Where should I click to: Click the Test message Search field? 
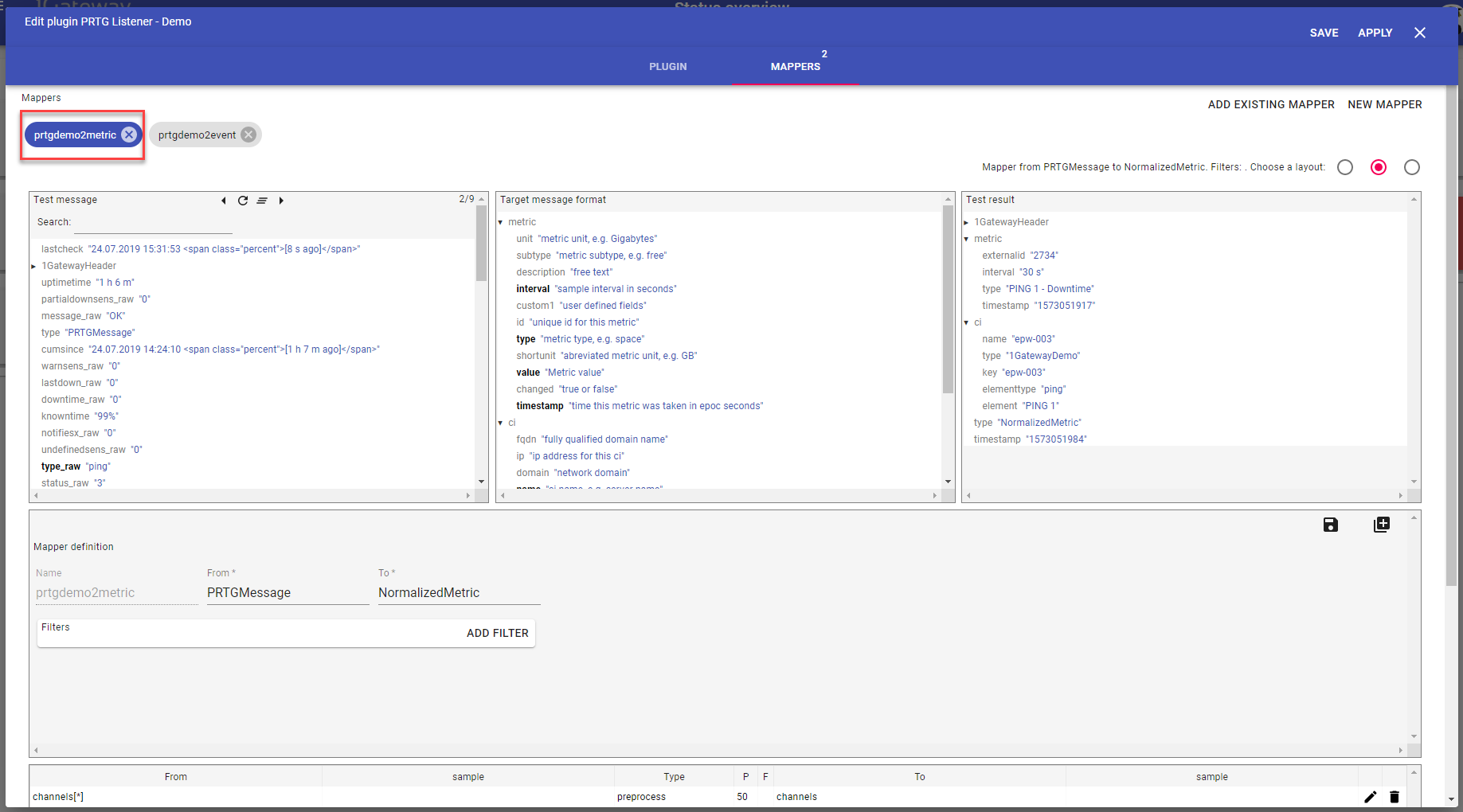click(x=153, y=223)
